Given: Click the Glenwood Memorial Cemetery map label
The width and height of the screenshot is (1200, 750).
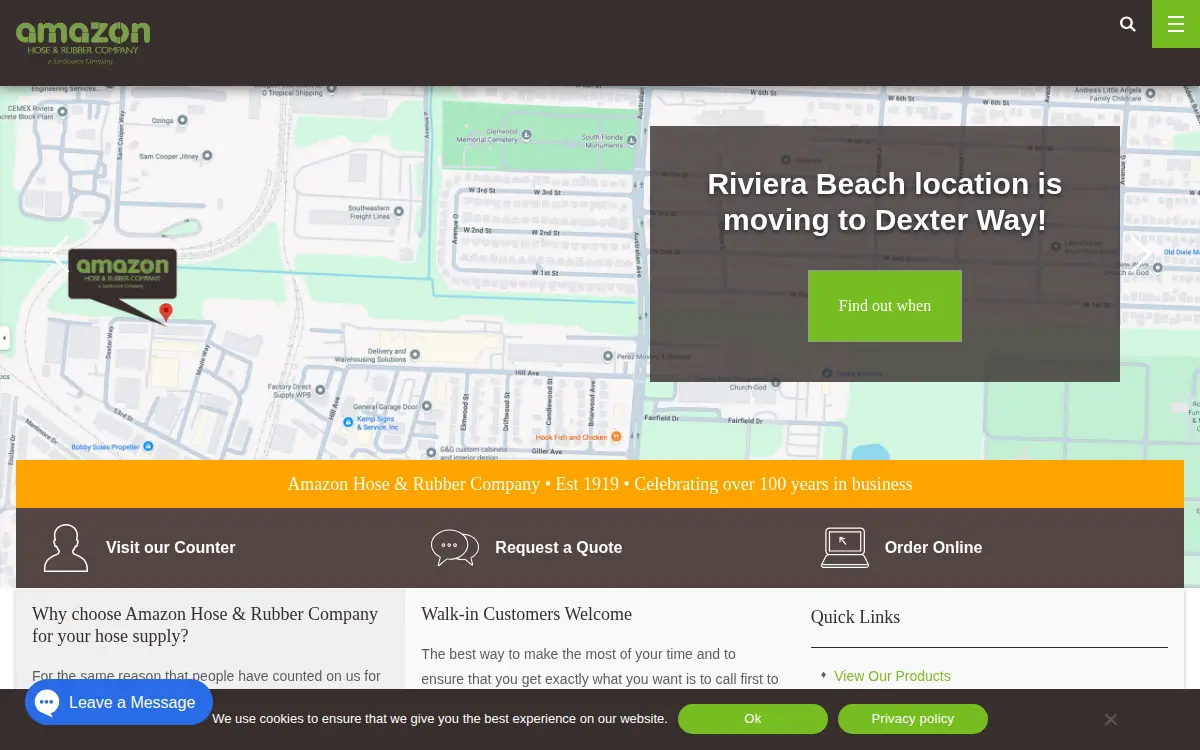Looking at the screenshot, I should click(488, 136).
